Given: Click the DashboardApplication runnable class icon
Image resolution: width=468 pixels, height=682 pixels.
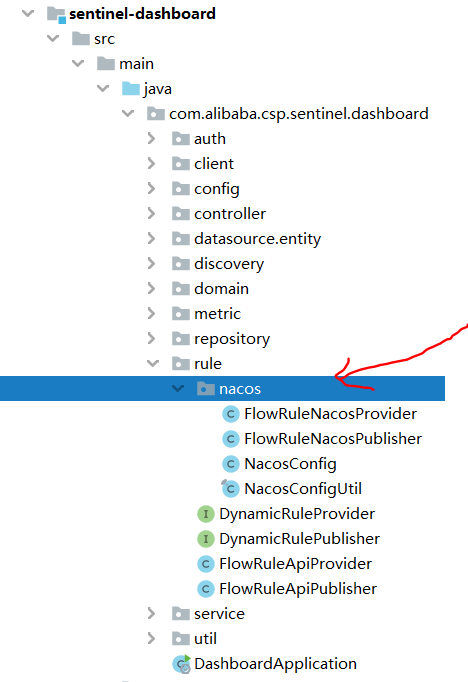Looking at the screenshot, I should (x=181, y=664).
